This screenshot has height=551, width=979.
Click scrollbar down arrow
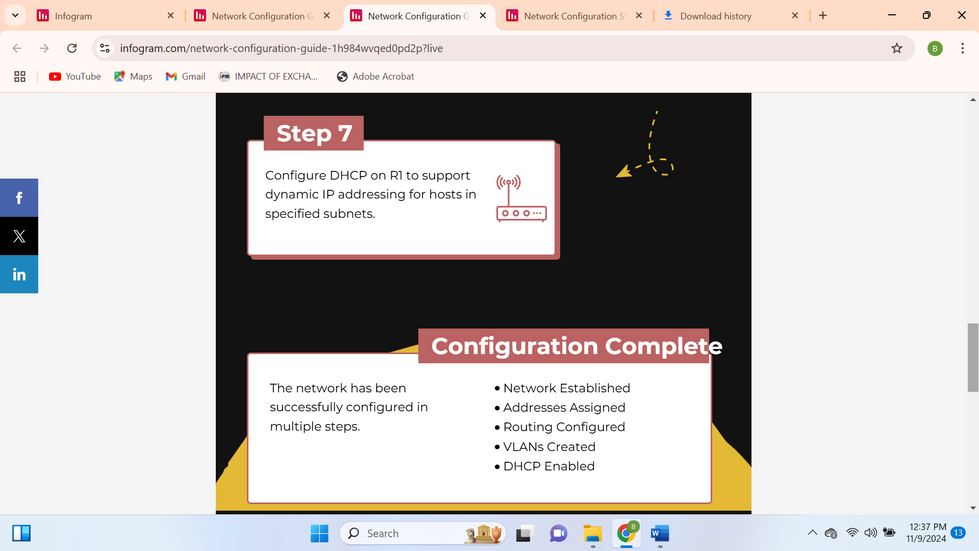tap(973, 508)
